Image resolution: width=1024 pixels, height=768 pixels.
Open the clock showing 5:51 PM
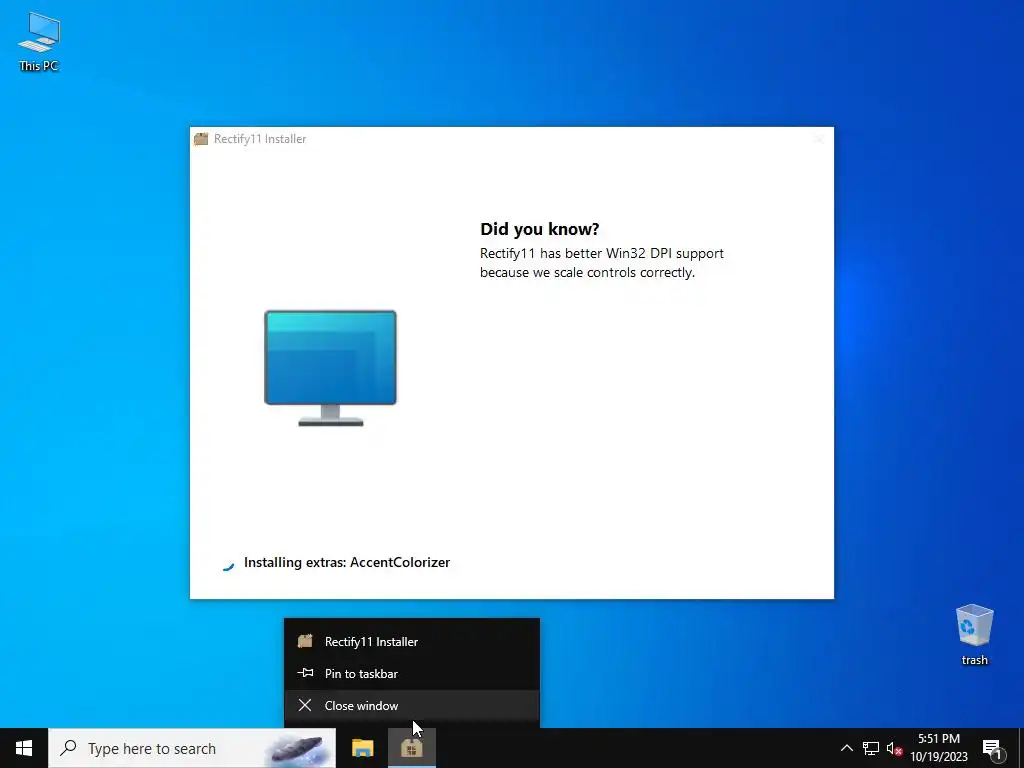(938, 748)
